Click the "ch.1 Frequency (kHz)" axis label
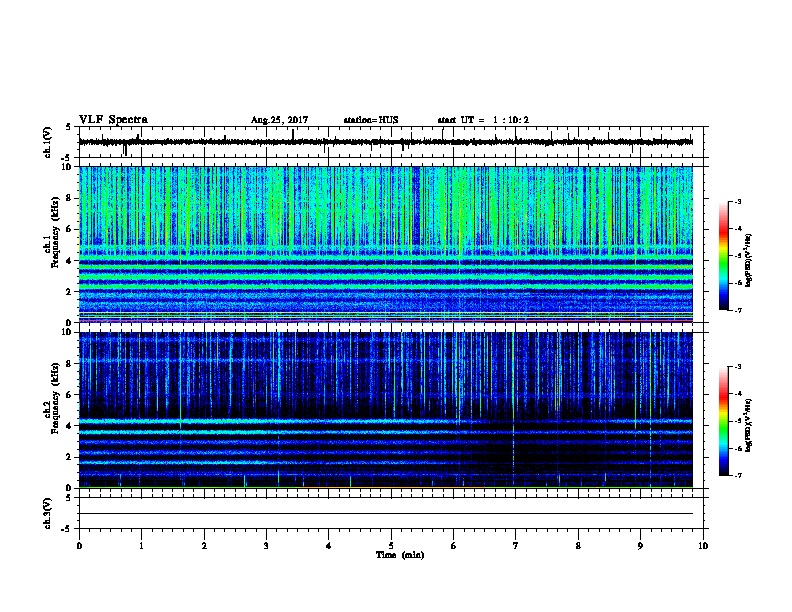Viewport: 792px width, 612px height. pyautogui.click(x=52, y=233)
